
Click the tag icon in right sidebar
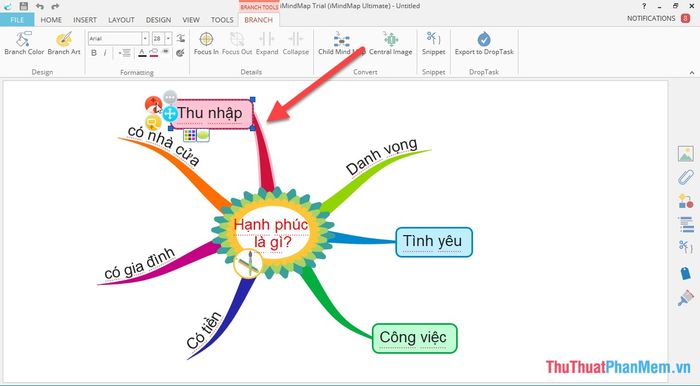point(686,273)
